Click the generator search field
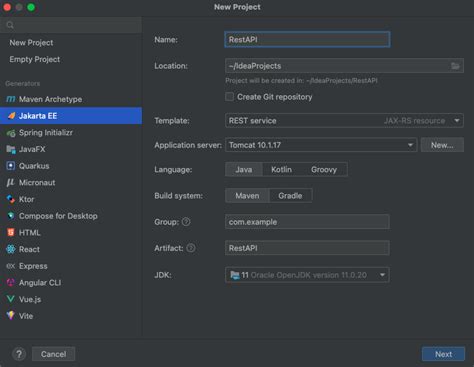 pos(71,25)
